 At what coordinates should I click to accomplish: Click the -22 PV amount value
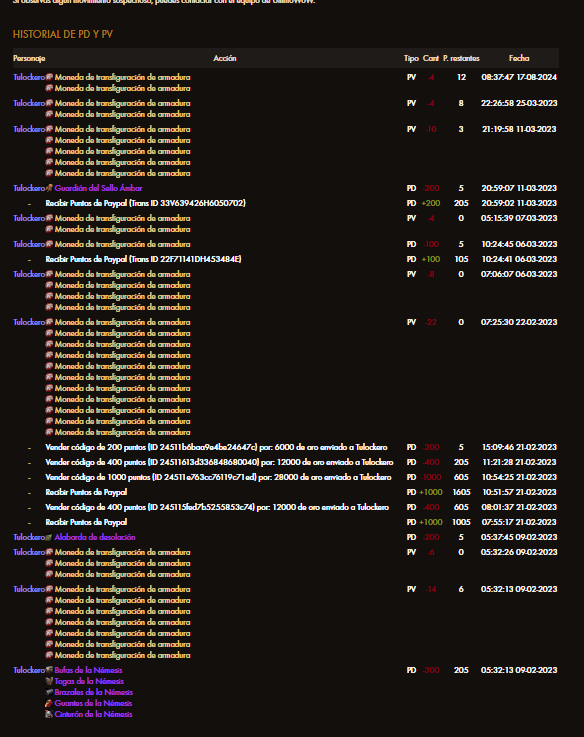coord(431,322)
